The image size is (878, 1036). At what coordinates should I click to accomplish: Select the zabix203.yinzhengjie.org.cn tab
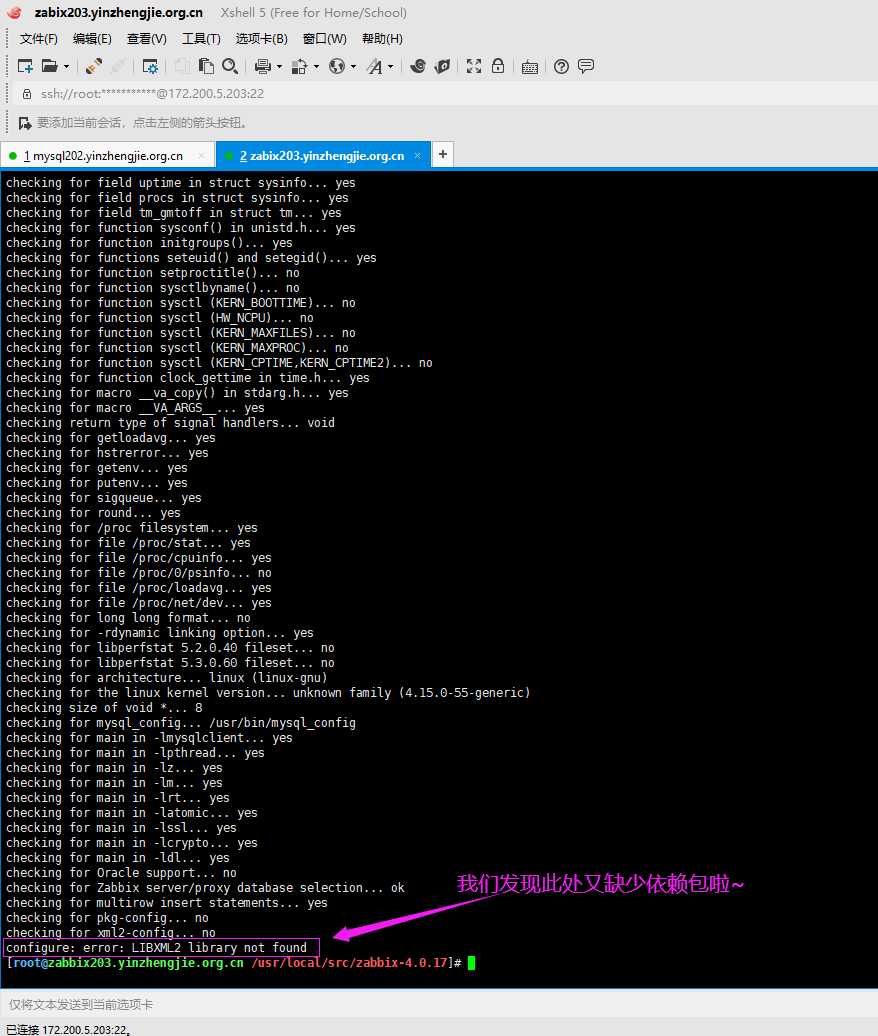323,156
